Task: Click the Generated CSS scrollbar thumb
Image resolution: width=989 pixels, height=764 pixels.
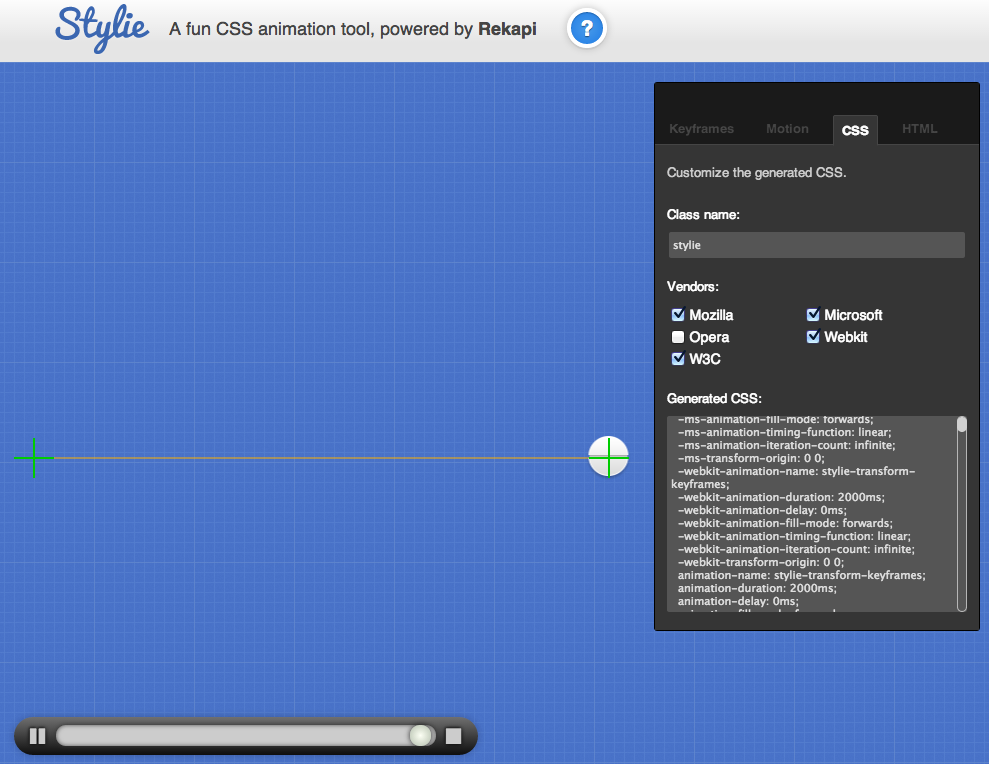Action: [x=961, y=425]
